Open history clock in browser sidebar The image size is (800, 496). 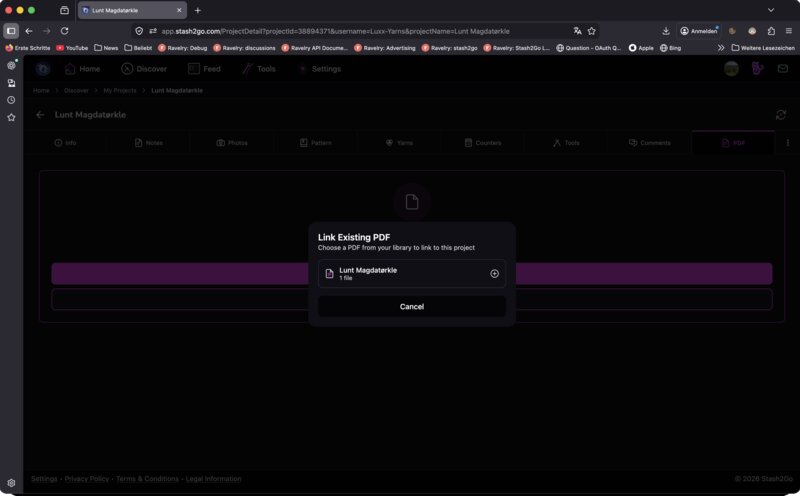point(11,101)
